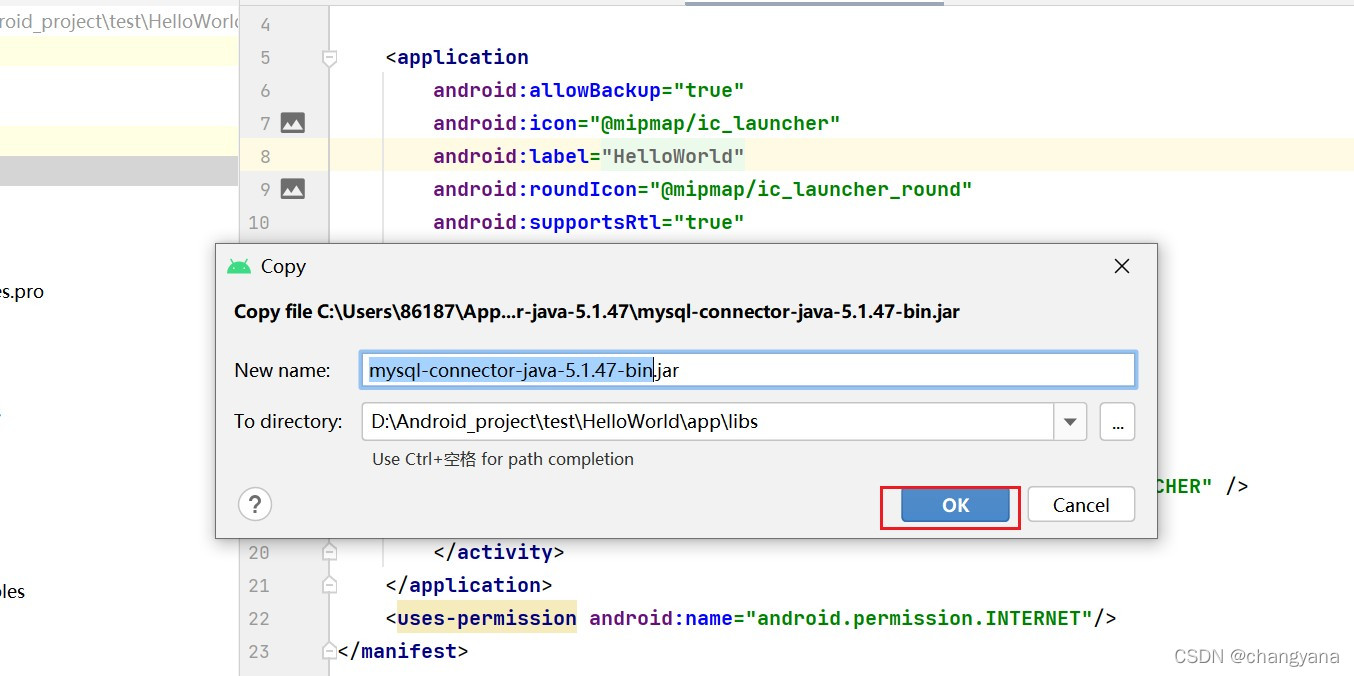1354x676 pixels.
Task: Close the Copy dialog with X
Action: (1122, 266)
